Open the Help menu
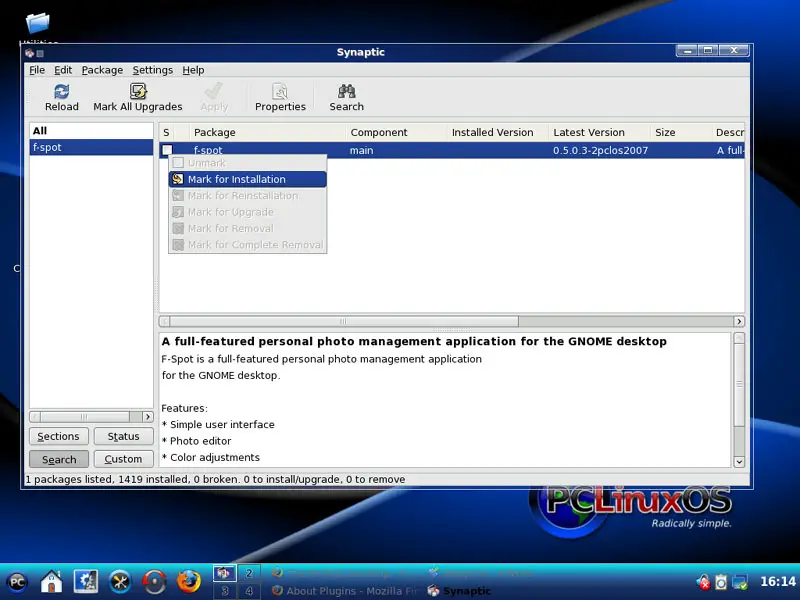The image size is (800, 600). click(193, 70)
